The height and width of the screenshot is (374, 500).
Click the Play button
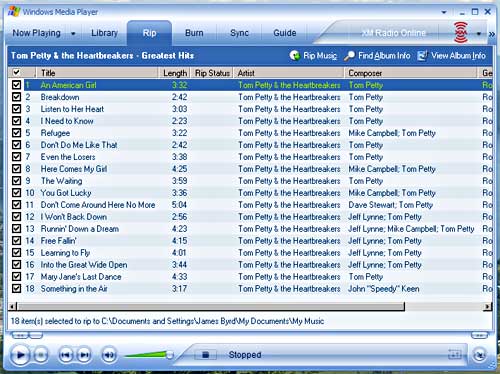(20, 355)
